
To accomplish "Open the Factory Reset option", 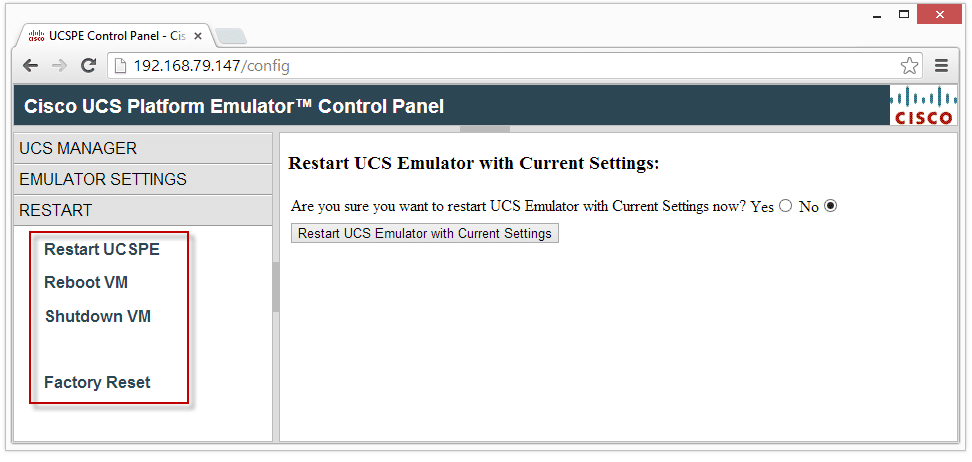I will (97, 382).
